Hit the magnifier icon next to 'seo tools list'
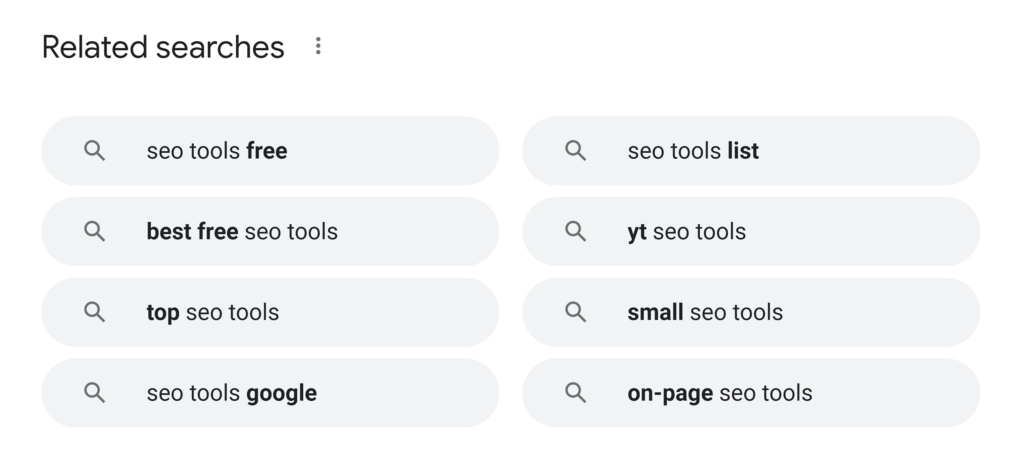 (575, 151)
